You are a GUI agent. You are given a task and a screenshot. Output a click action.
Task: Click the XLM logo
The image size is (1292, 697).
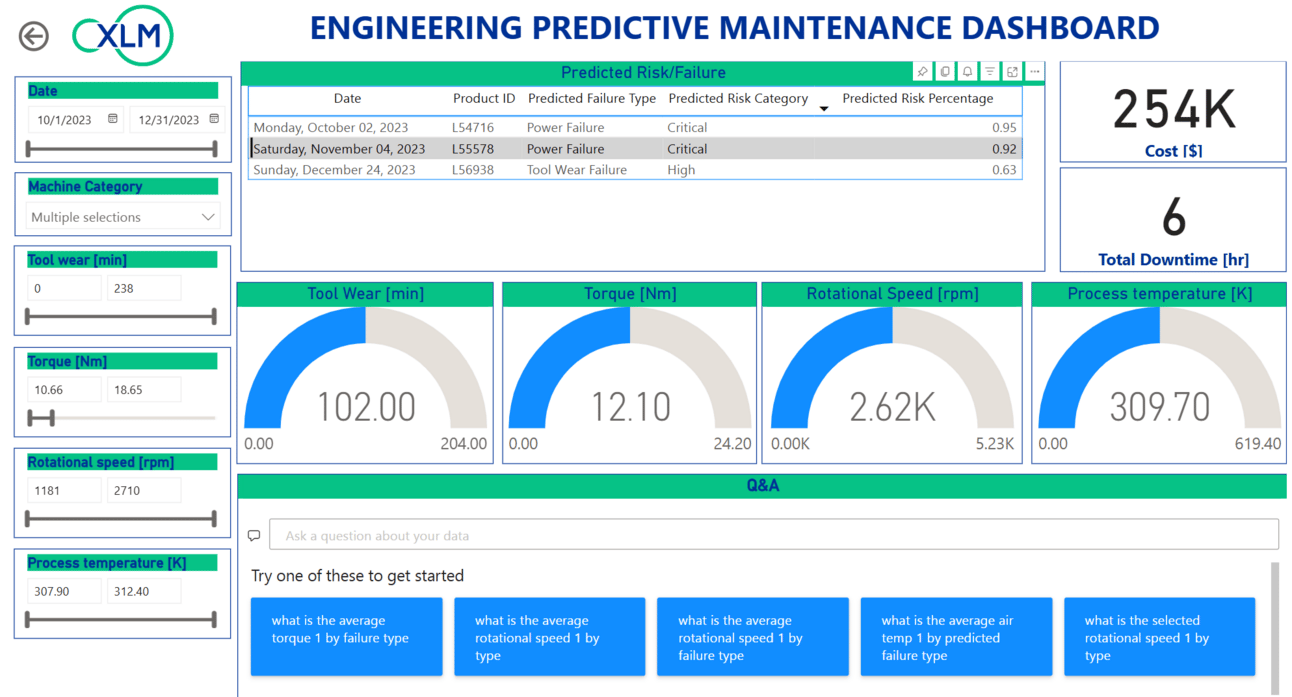pos(123,36)
